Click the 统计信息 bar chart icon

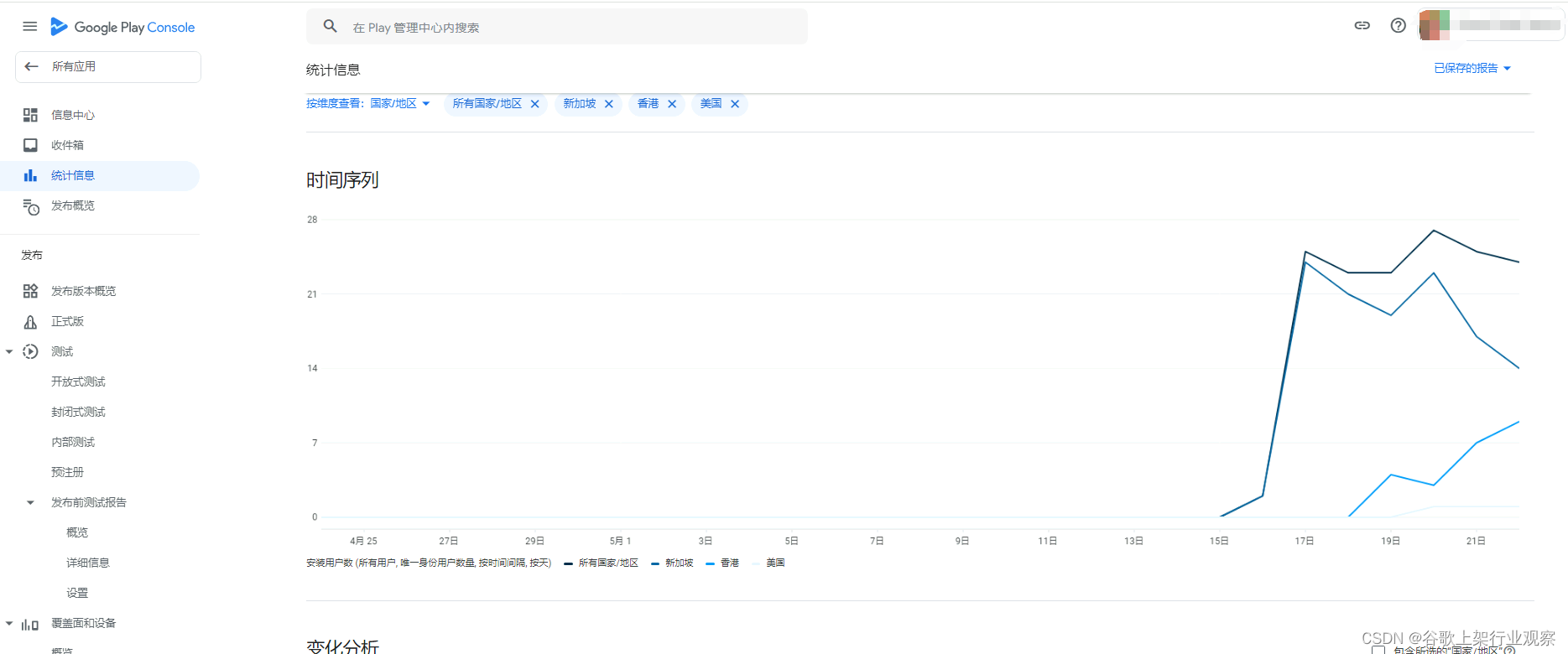[x=30, y=175]
